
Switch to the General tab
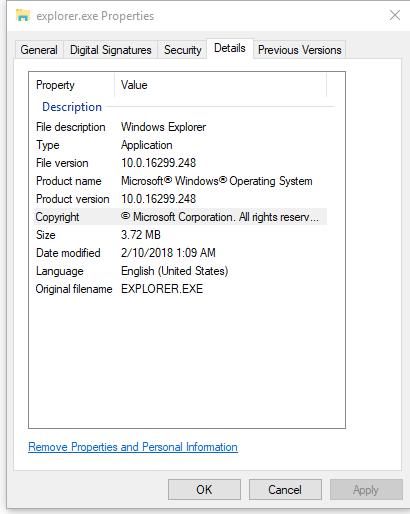[39, 50]
